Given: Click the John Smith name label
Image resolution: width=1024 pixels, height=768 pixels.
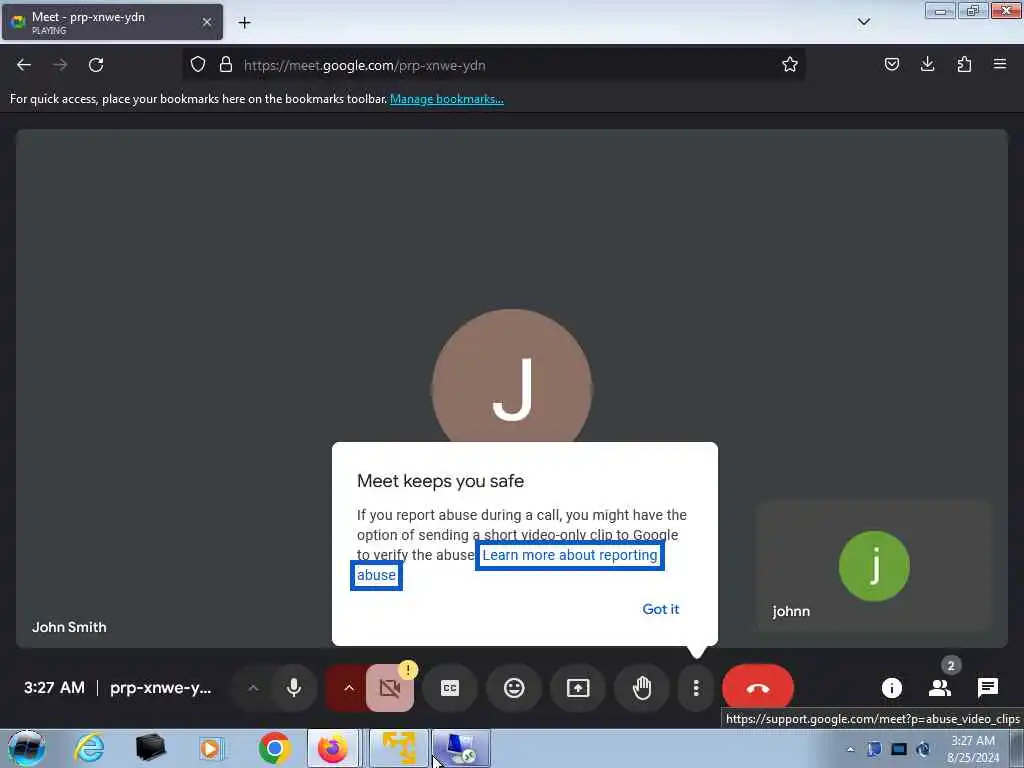Looking at the screenshot, I should (69, 627).
